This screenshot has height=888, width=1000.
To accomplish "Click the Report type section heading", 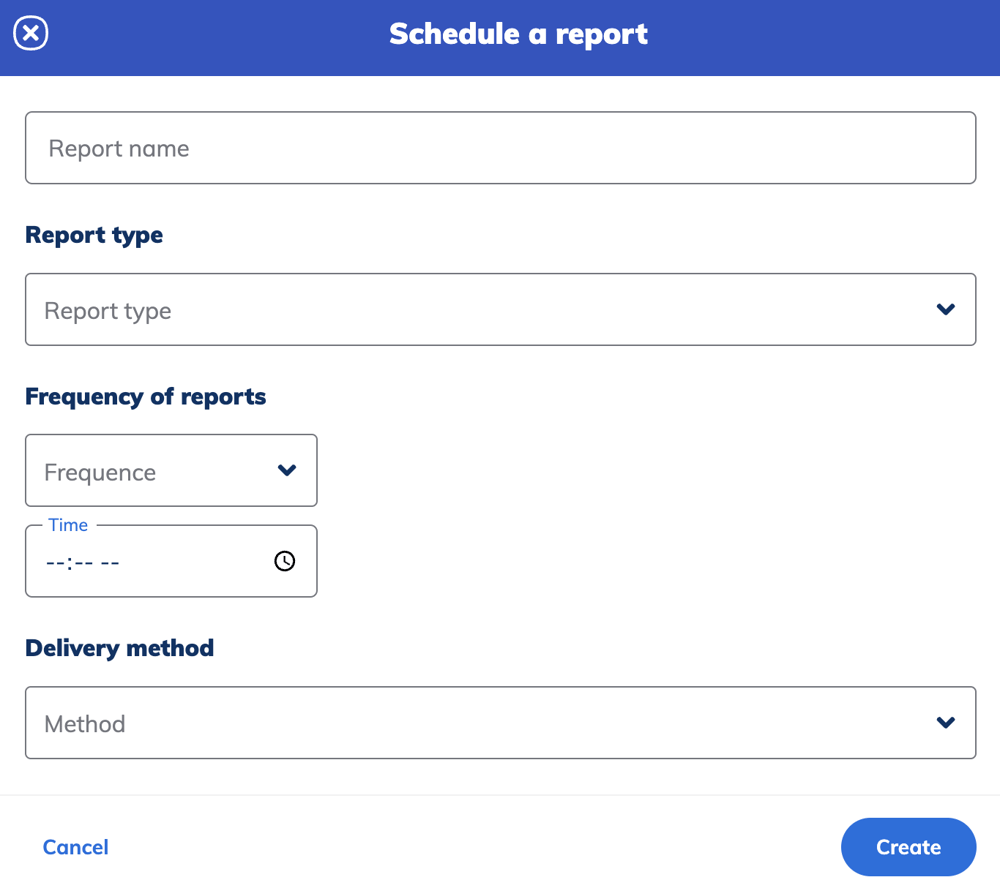I will 93,234.
